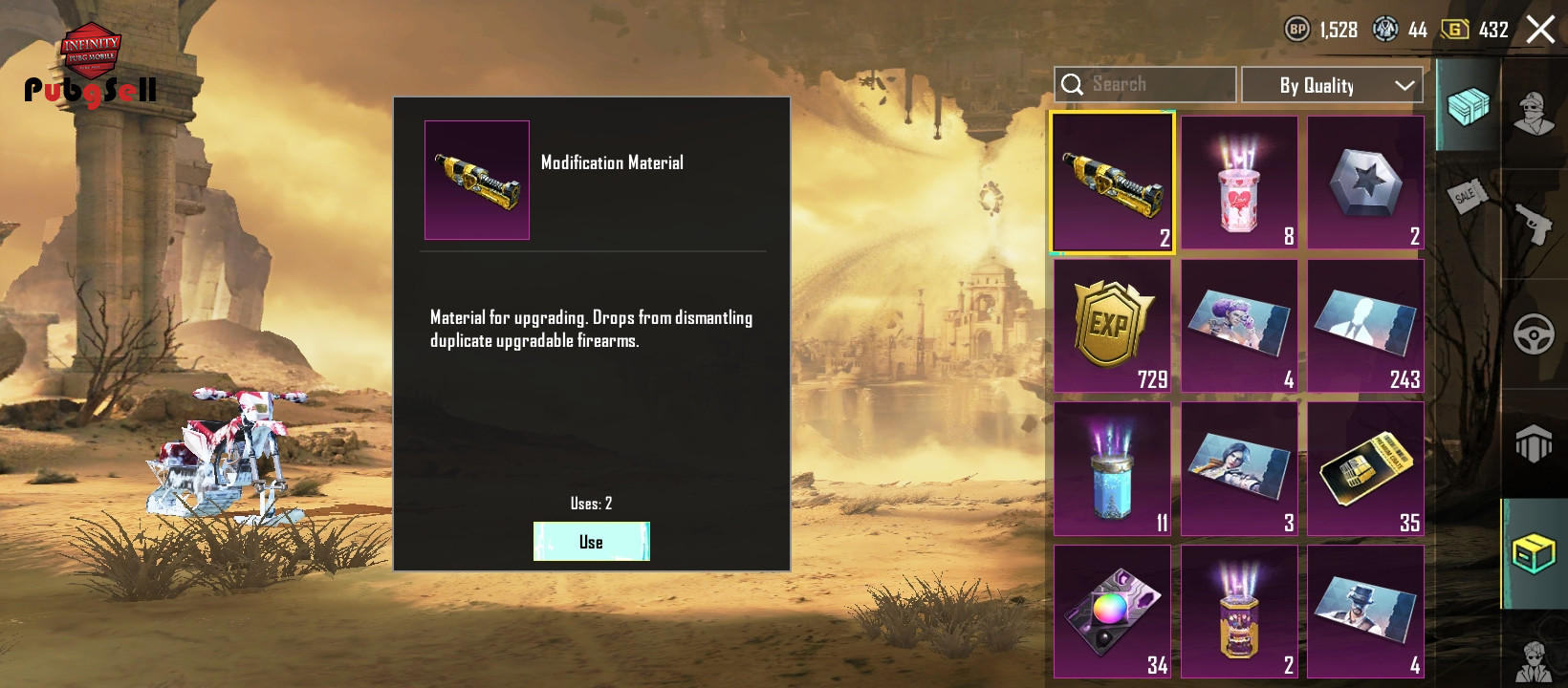Click the BP currency icon

1296,30
